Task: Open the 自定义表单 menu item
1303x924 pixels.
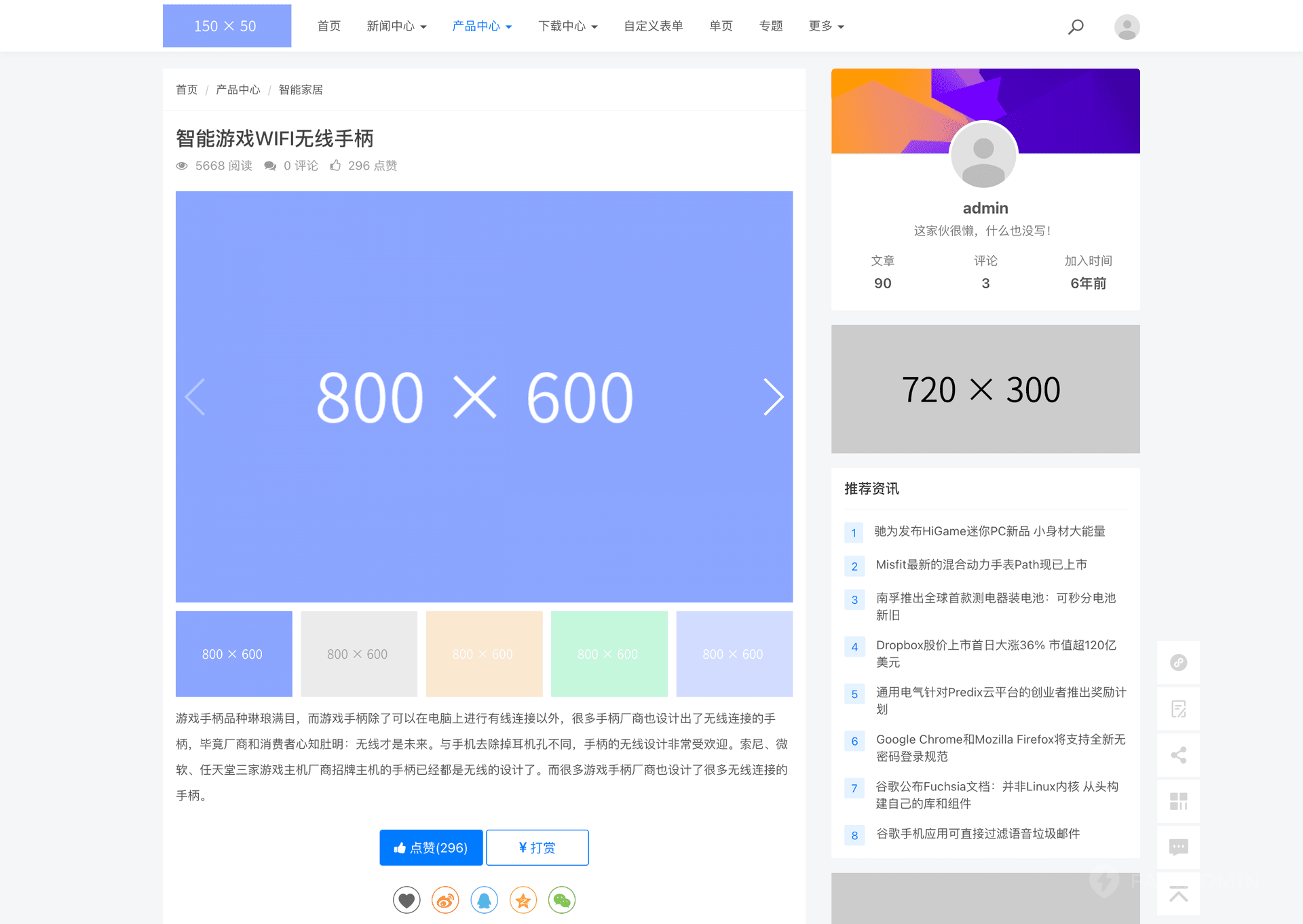Action: 652,26
